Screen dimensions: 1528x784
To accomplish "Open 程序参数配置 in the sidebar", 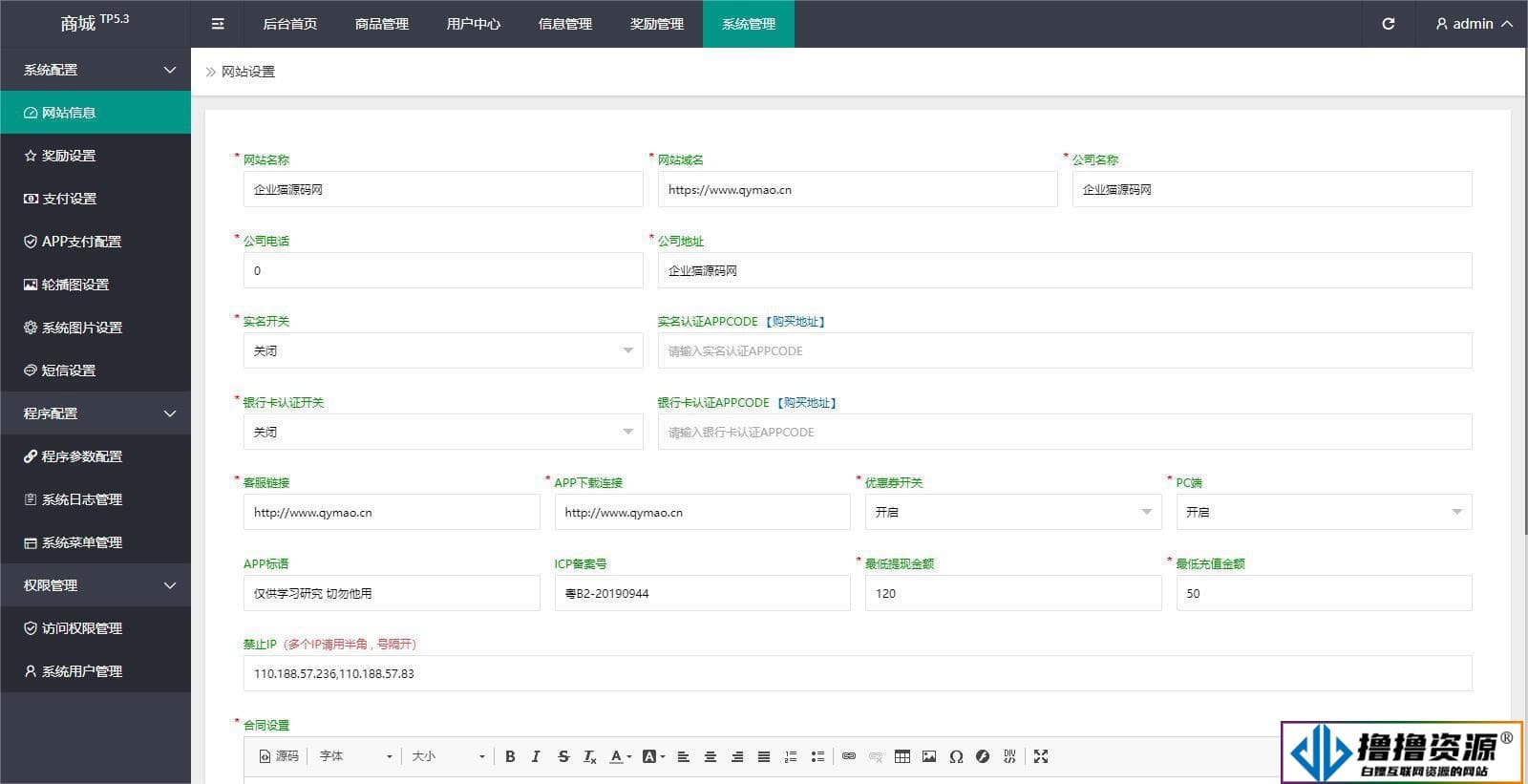I will [x=95, y=456].
